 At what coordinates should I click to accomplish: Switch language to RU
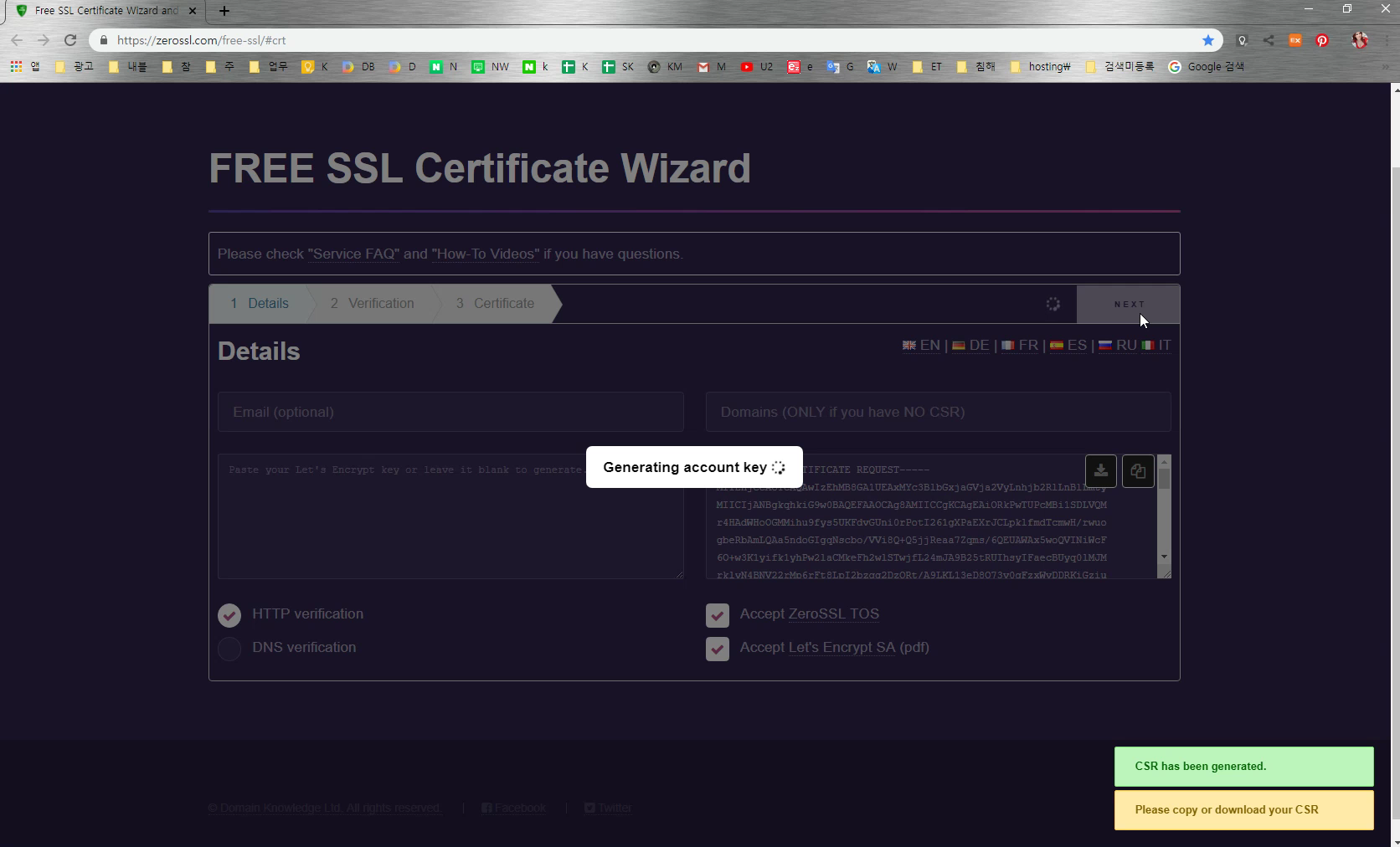click(x=1117, y=345)
